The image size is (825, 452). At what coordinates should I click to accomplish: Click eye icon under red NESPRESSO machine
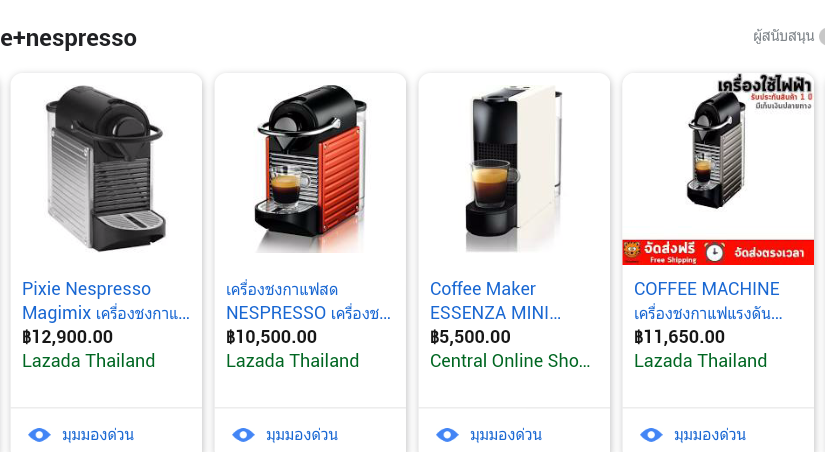pos(243,435)
